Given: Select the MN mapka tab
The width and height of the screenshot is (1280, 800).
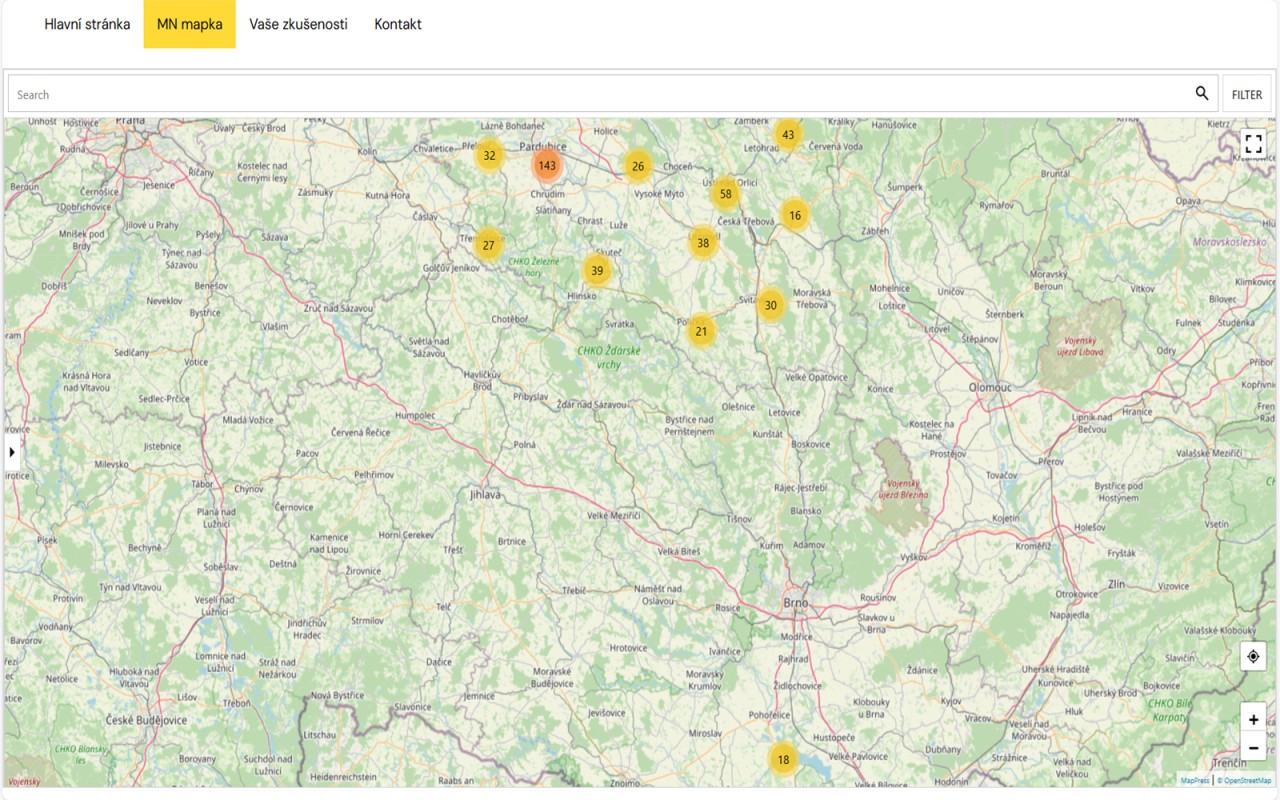Looking at the screenshot, I should click(x=190, y=24).
